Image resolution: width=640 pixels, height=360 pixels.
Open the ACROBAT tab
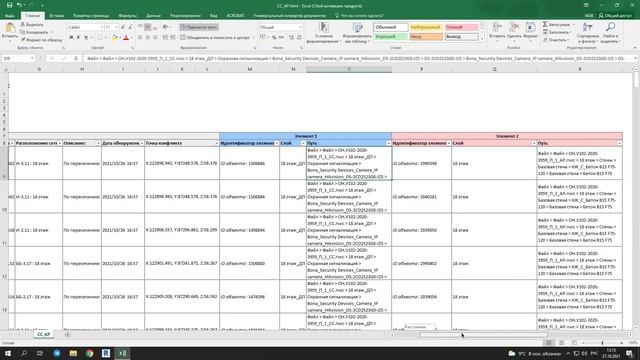pos(235,16)
